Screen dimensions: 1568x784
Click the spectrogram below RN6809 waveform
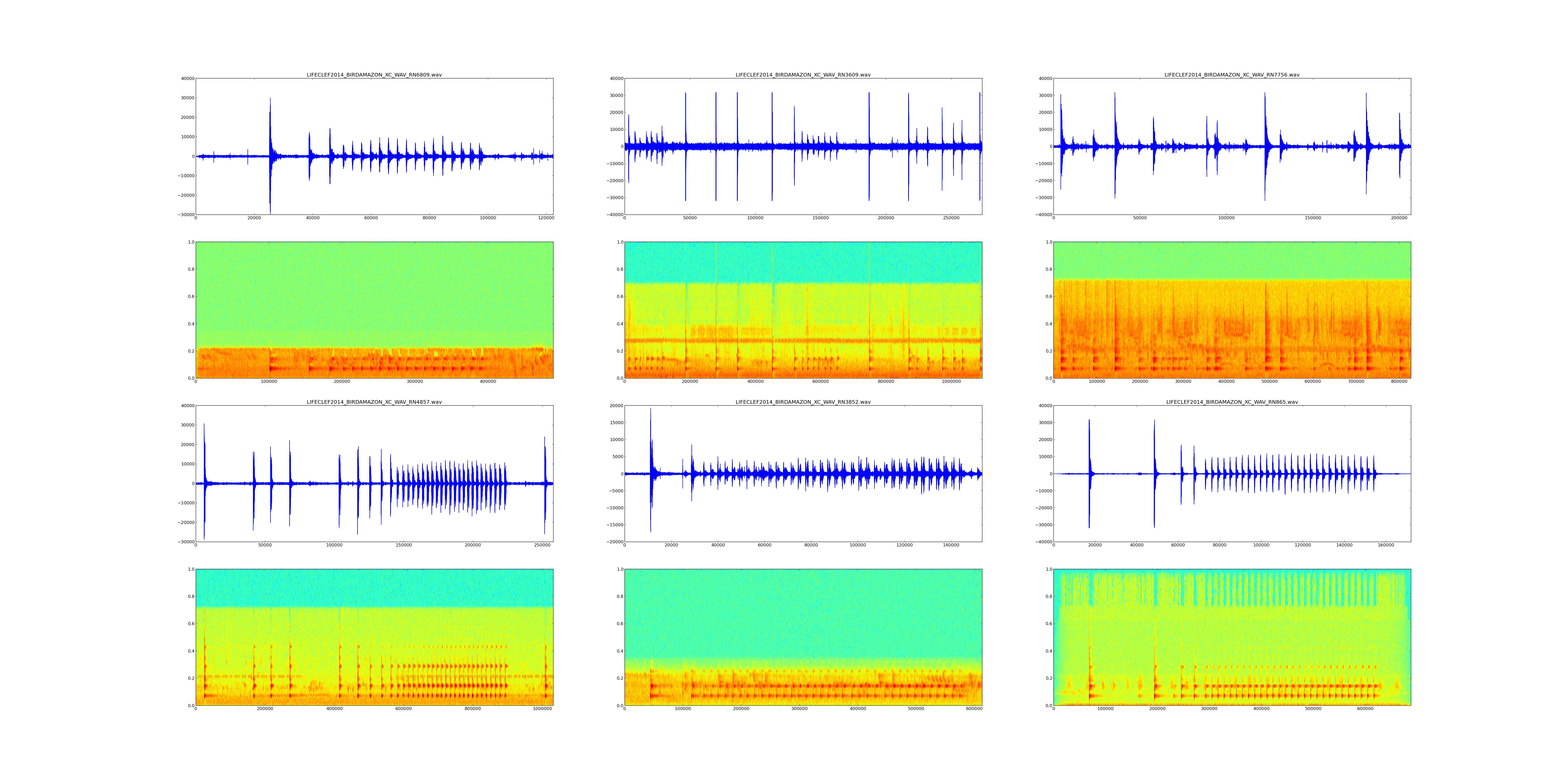pyautogui.click(x=374, y=310)
